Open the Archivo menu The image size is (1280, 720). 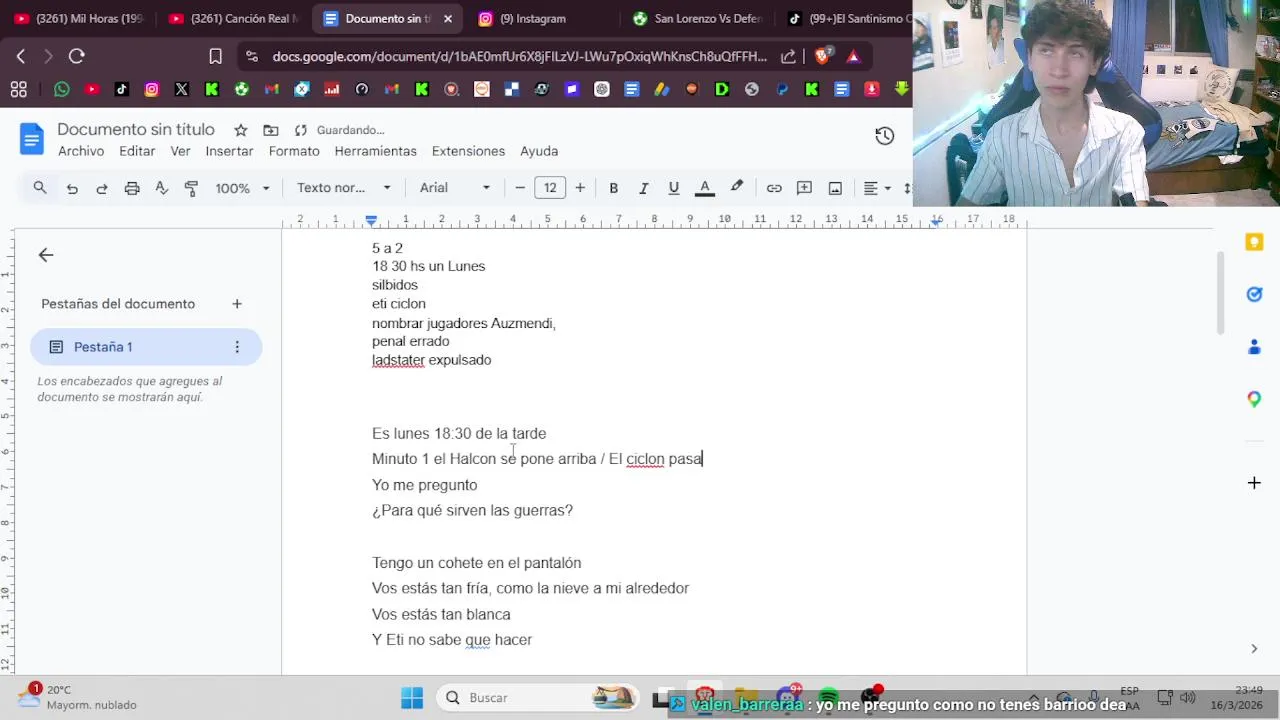(81, 151)
